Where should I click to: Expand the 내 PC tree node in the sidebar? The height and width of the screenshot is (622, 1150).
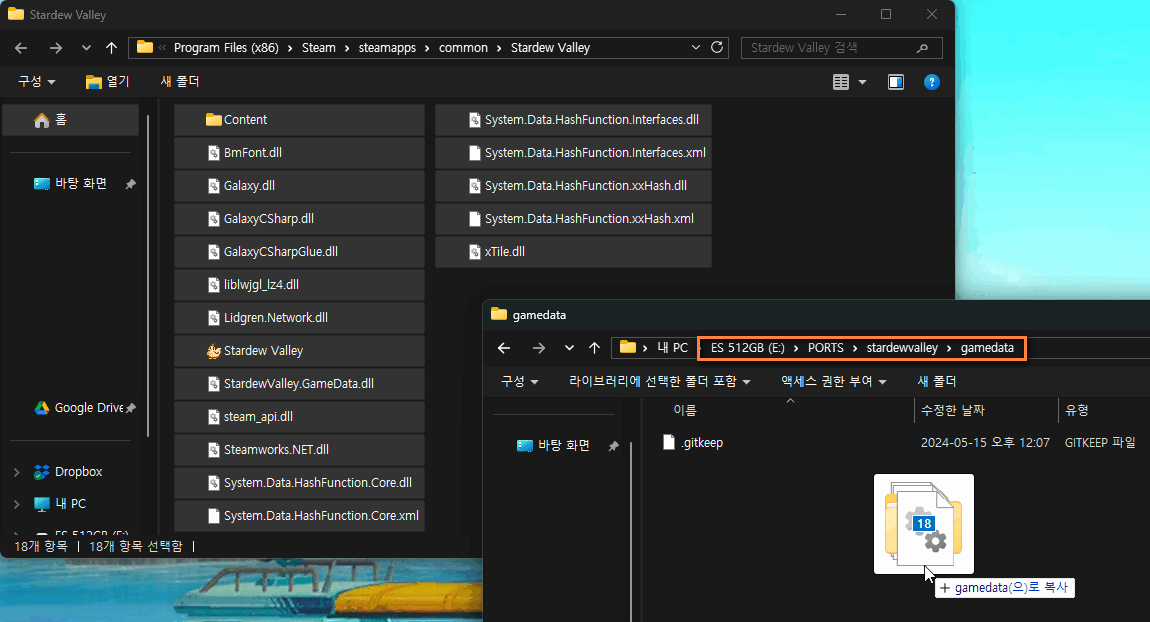pos(17,504)
